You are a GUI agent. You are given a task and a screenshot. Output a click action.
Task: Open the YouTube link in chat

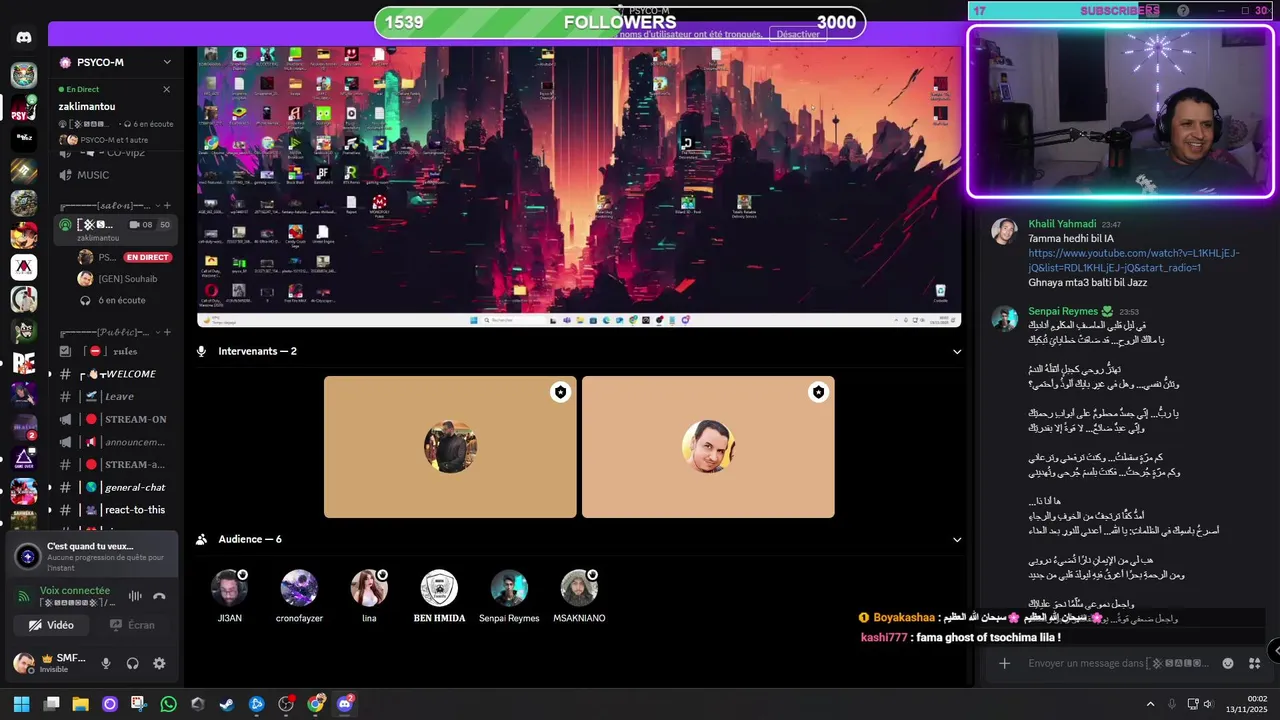[1134, 260]
